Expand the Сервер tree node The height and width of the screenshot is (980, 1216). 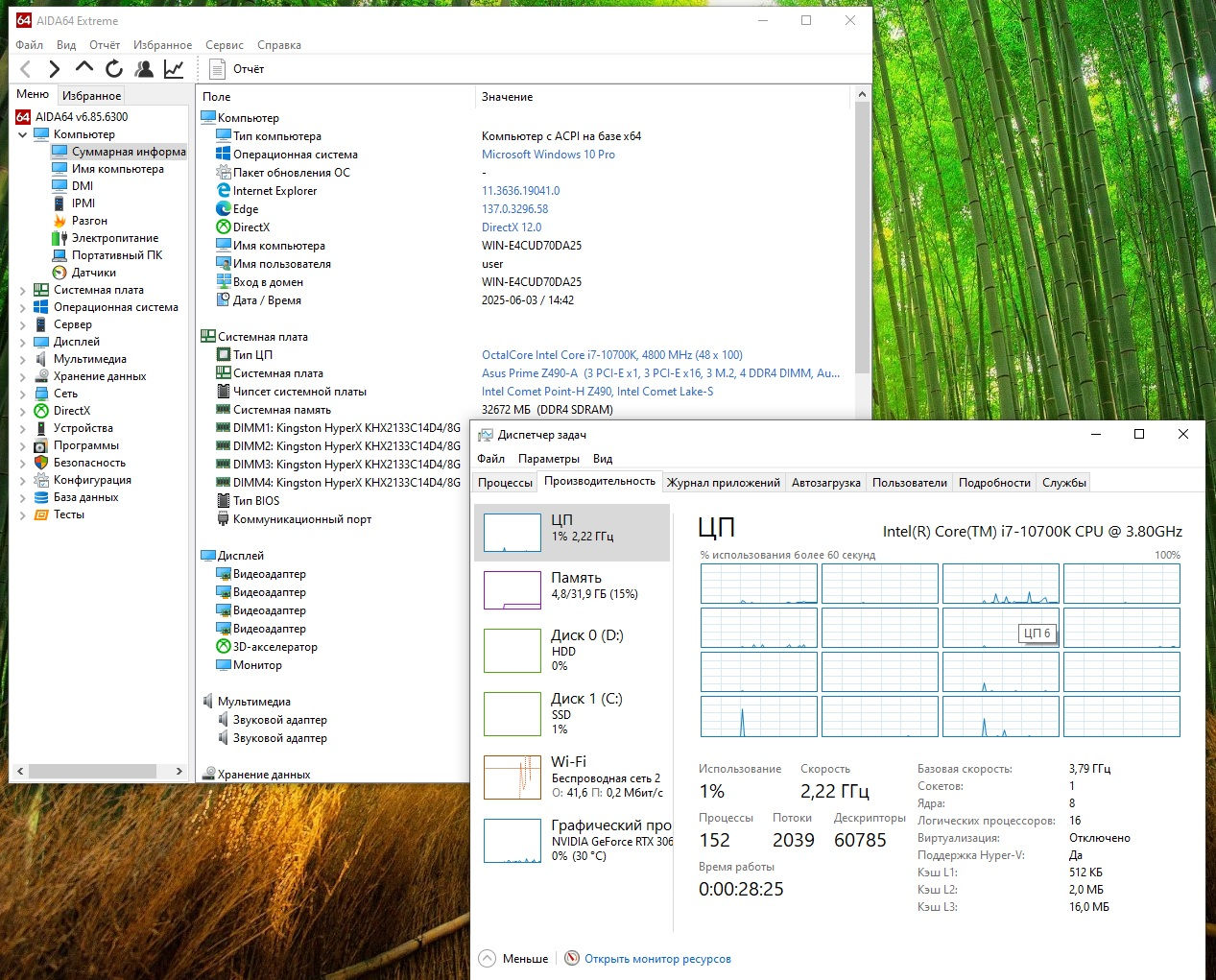click(x=23, y=324)
